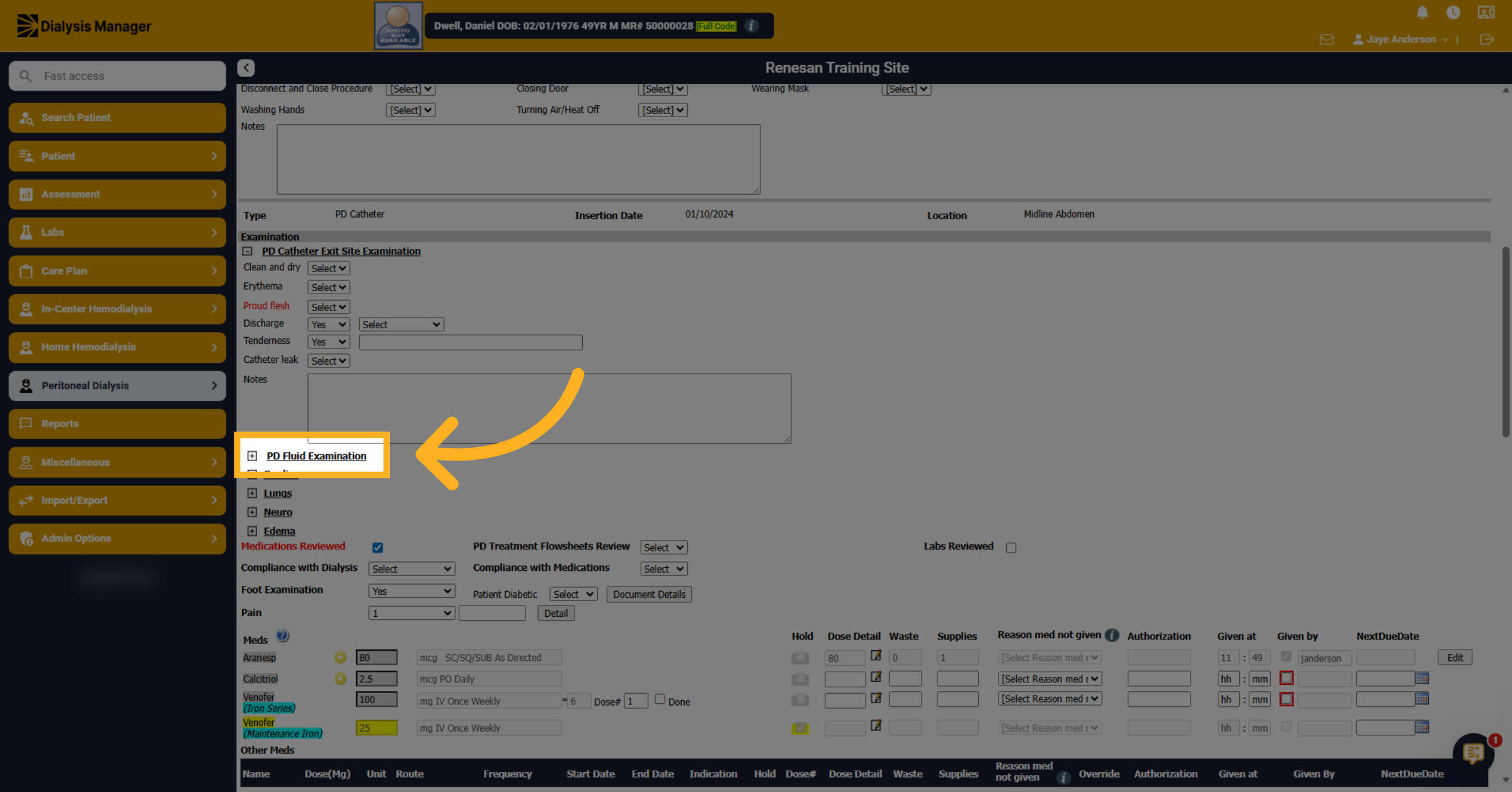Image resolution: width=1512 pixels, height=792 pixels.
Task: Check the Labs Reviewed checkbox
Action: click(x=1011, y=548)
